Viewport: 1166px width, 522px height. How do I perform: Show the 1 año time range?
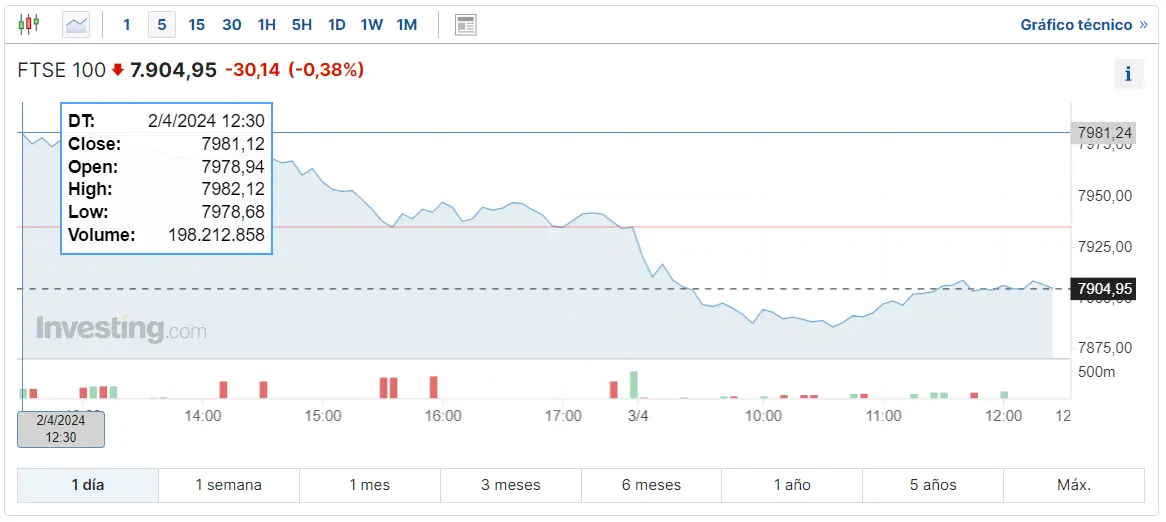[x=792, y=485]
